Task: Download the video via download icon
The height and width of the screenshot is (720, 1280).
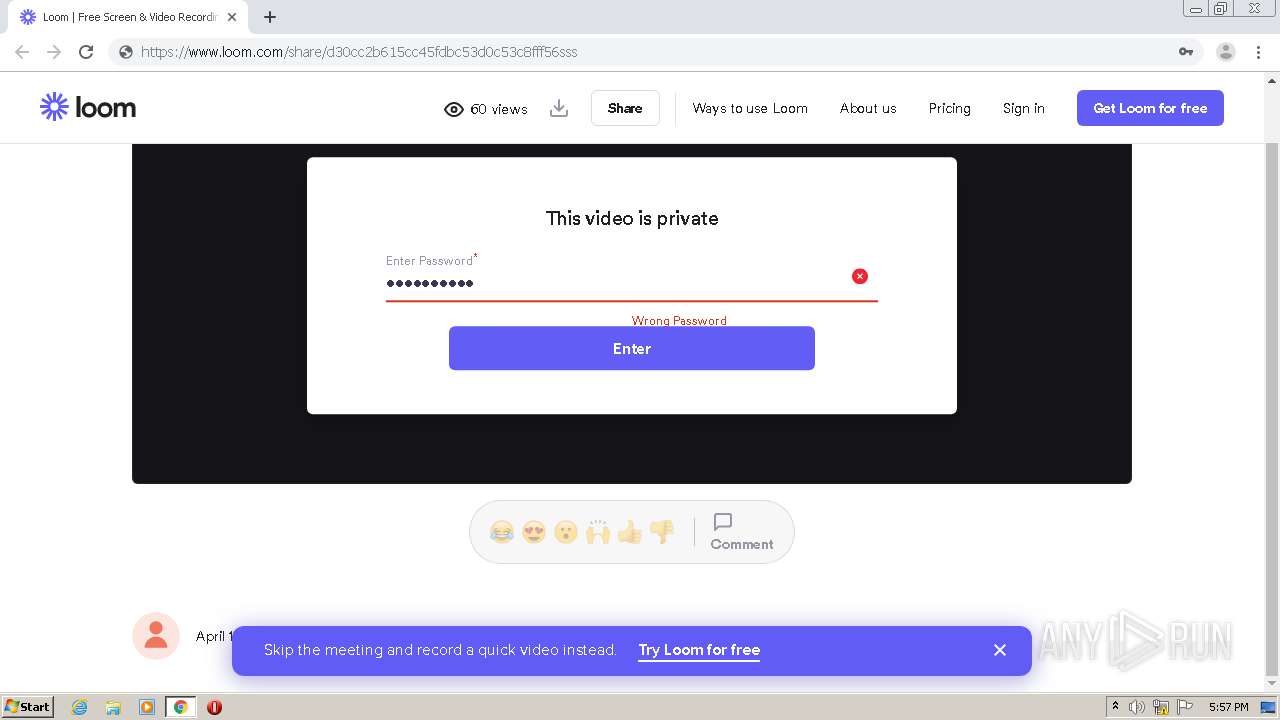Action: click(559, 108)
